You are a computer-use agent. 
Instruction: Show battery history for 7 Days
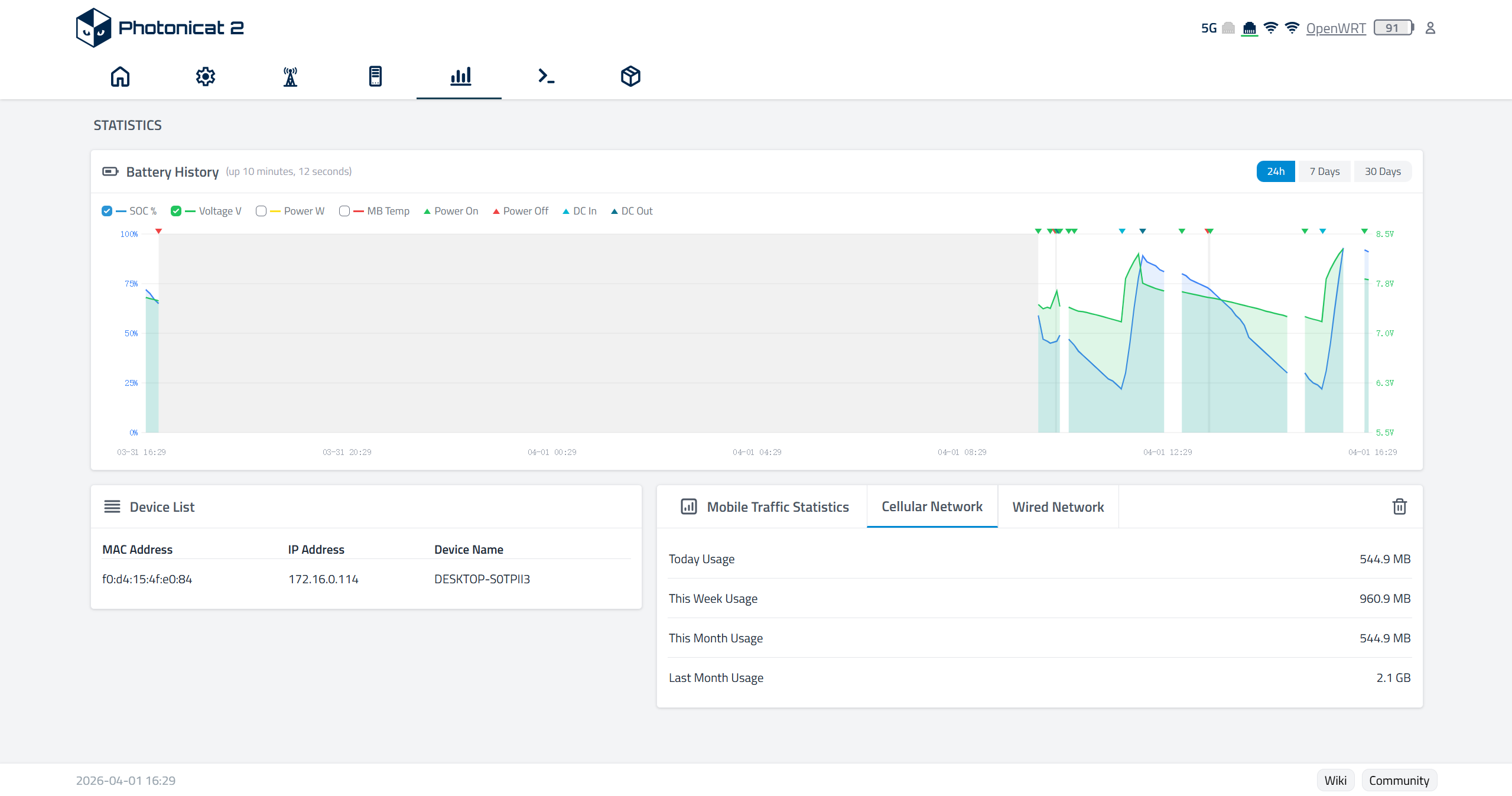pos(1324,171)
